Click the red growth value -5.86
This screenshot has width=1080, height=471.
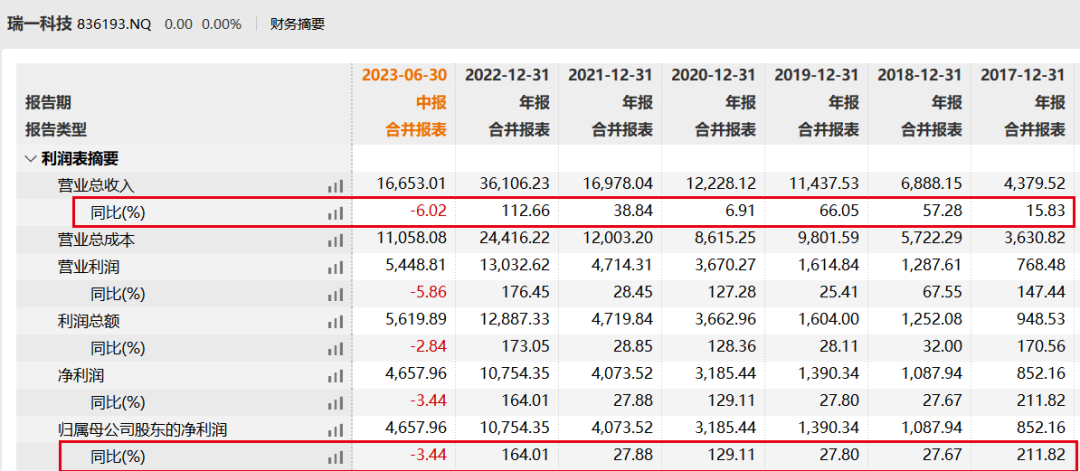[429, 292]
